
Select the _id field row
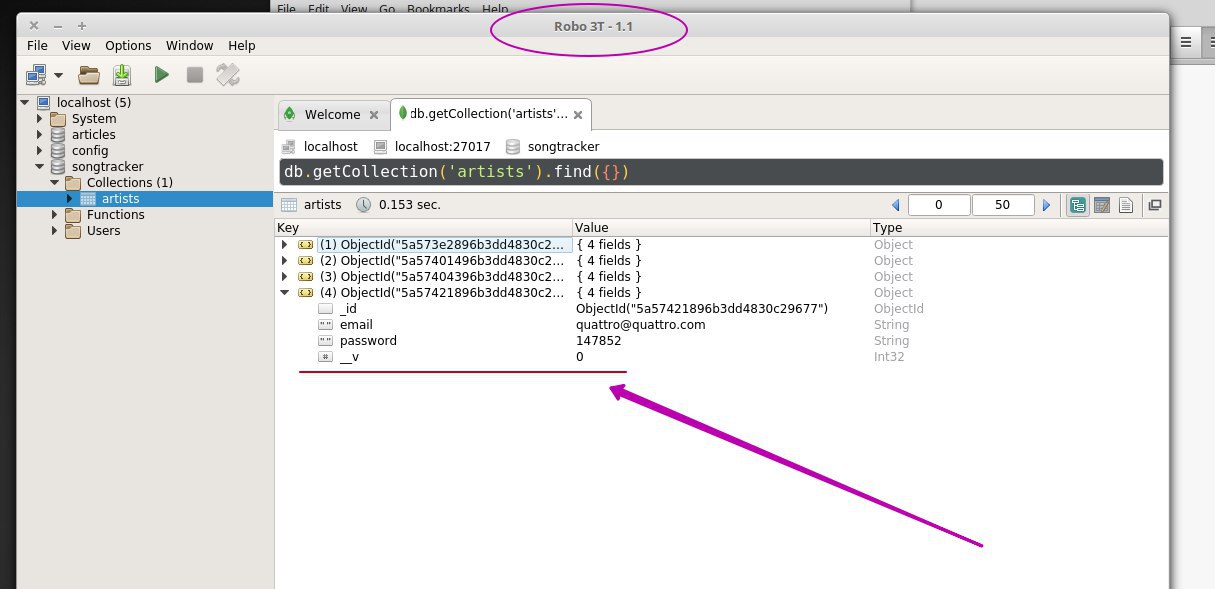coord(721,308)
